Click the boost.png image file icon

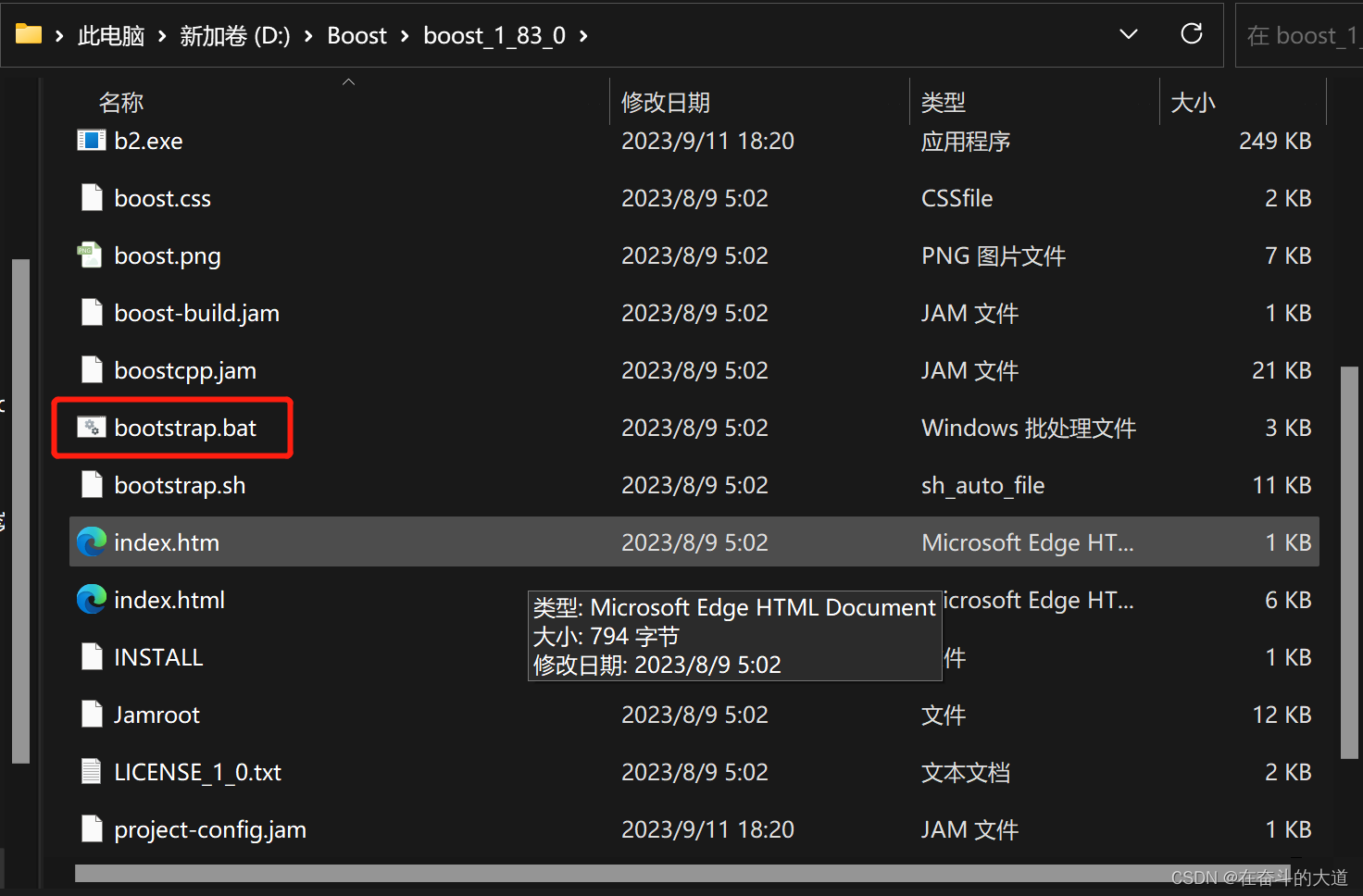pyautogui.click(x=90, y=255)
